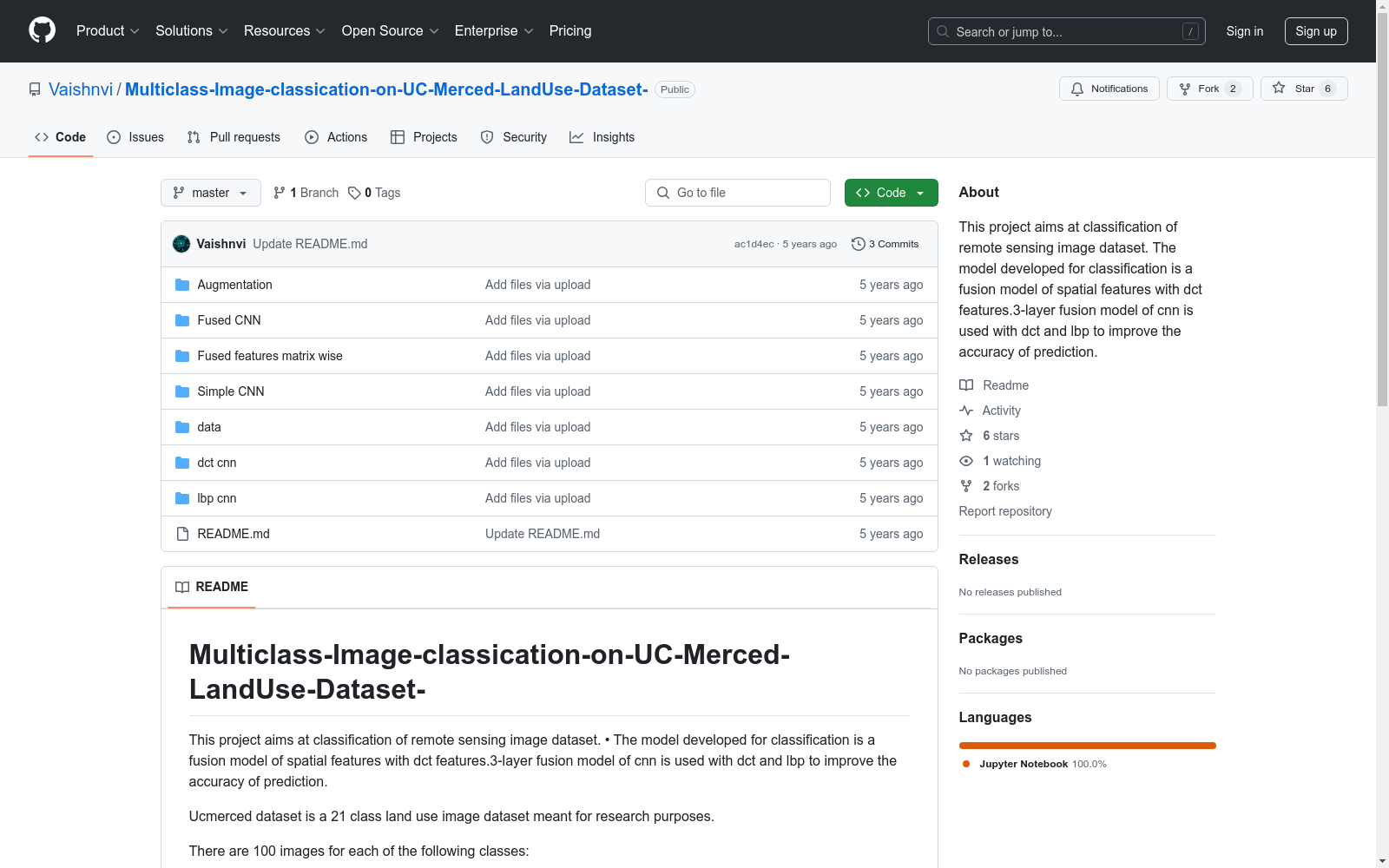Expand the Solutions navigation menu
This screenshot has height=868, width=1389.
(x=191, y=31)
